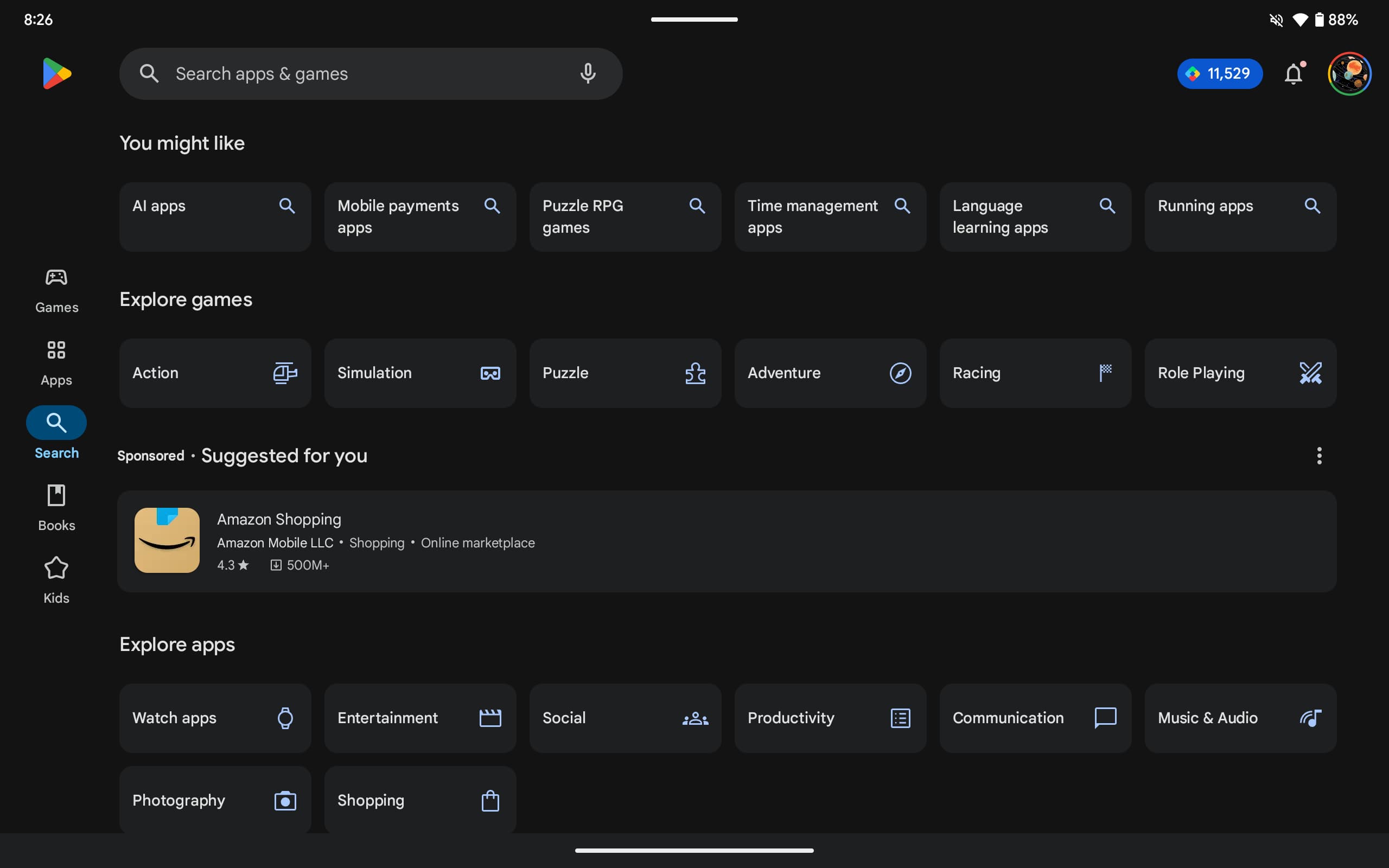
Task: Tap the Play Points balance 11,529 button
Action: click(x=1220, y=73)
